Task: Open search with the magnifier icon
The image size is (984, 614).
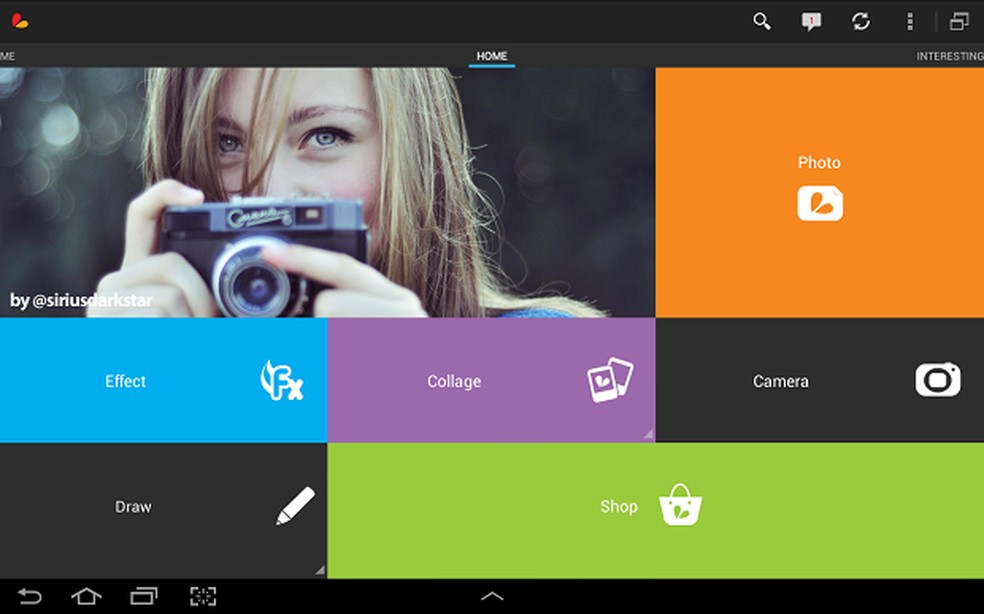Action: 761,21
